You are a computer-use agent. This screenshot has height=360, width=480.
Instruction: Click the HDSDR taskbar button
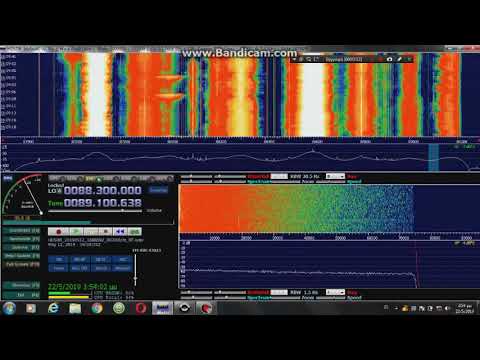pyautogui.click(x=163, y=308)
